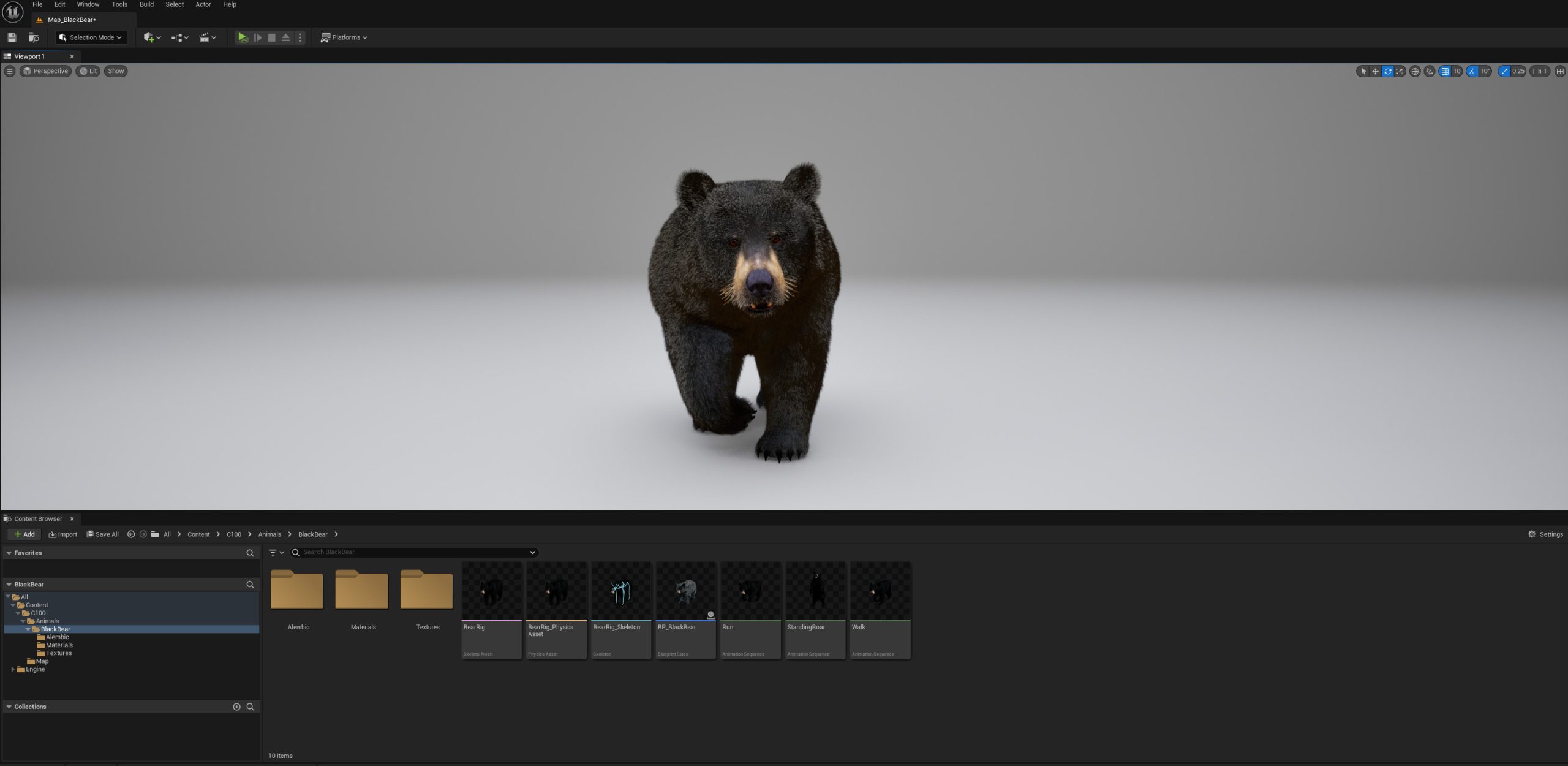Click the Save All button
The image size is (1568, 766).
point(103,534)
